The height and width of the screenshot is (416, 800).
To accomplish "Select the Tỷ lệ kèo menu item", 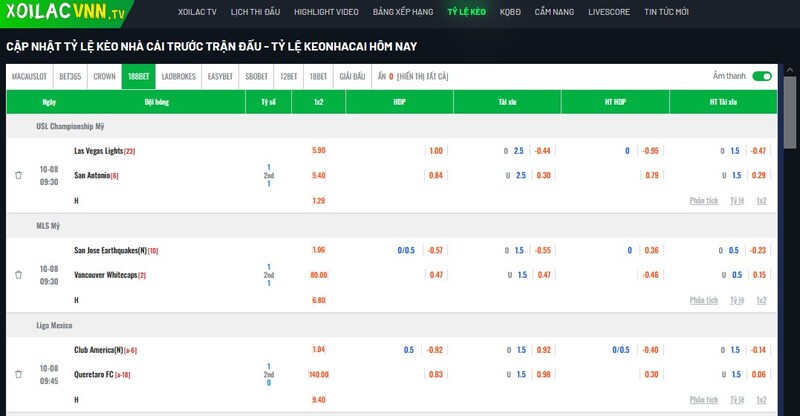I will point(466,12).
